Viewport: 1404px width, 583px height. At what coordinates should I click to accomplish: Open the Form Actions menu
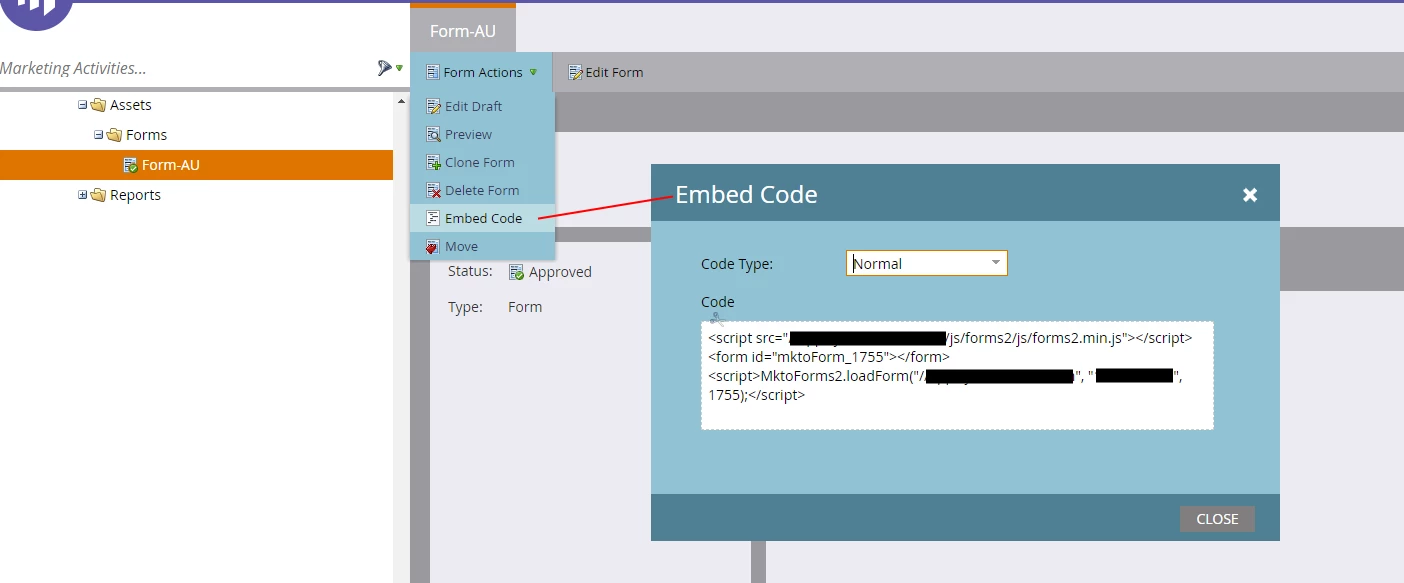tap(481, 72)
